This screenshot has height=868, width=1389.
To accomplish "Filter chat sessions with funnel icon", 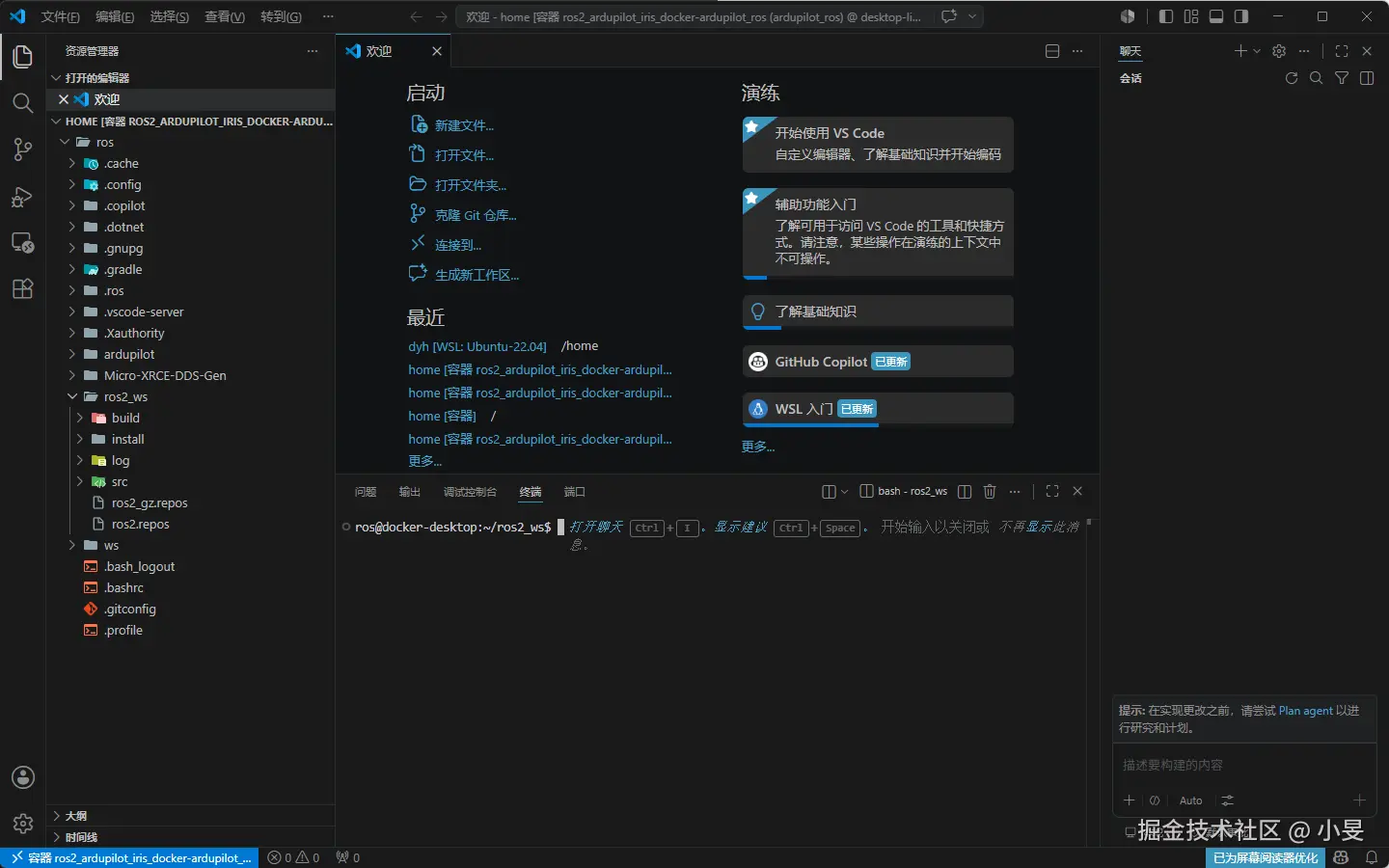I will [1342, 78].
